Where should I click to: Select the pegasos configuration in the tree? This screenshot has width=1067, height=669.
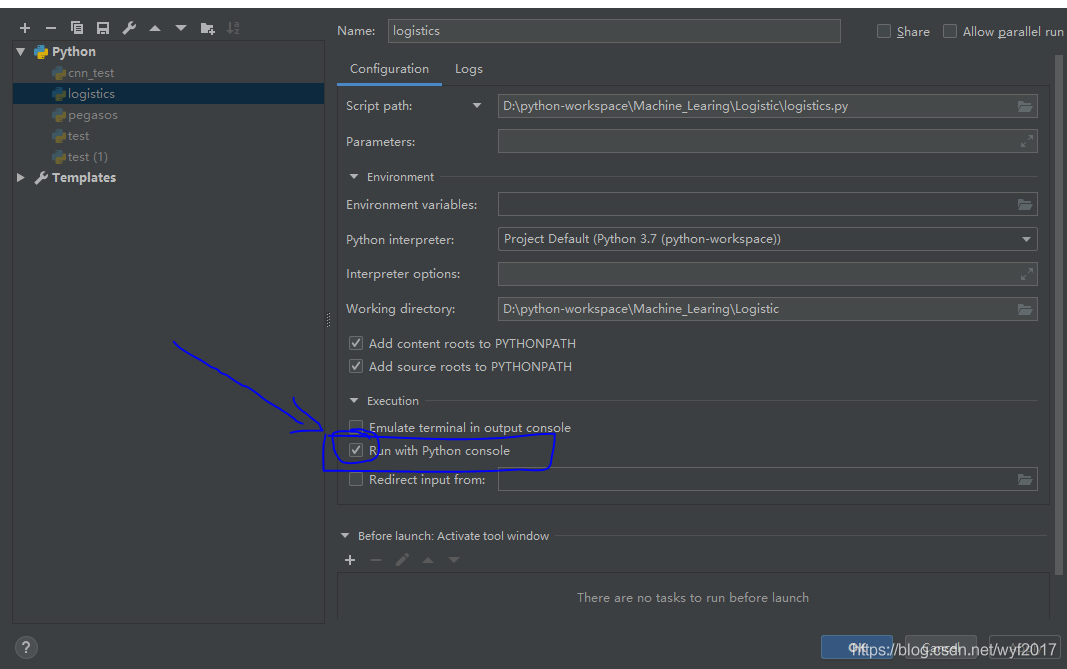[92, 115]
